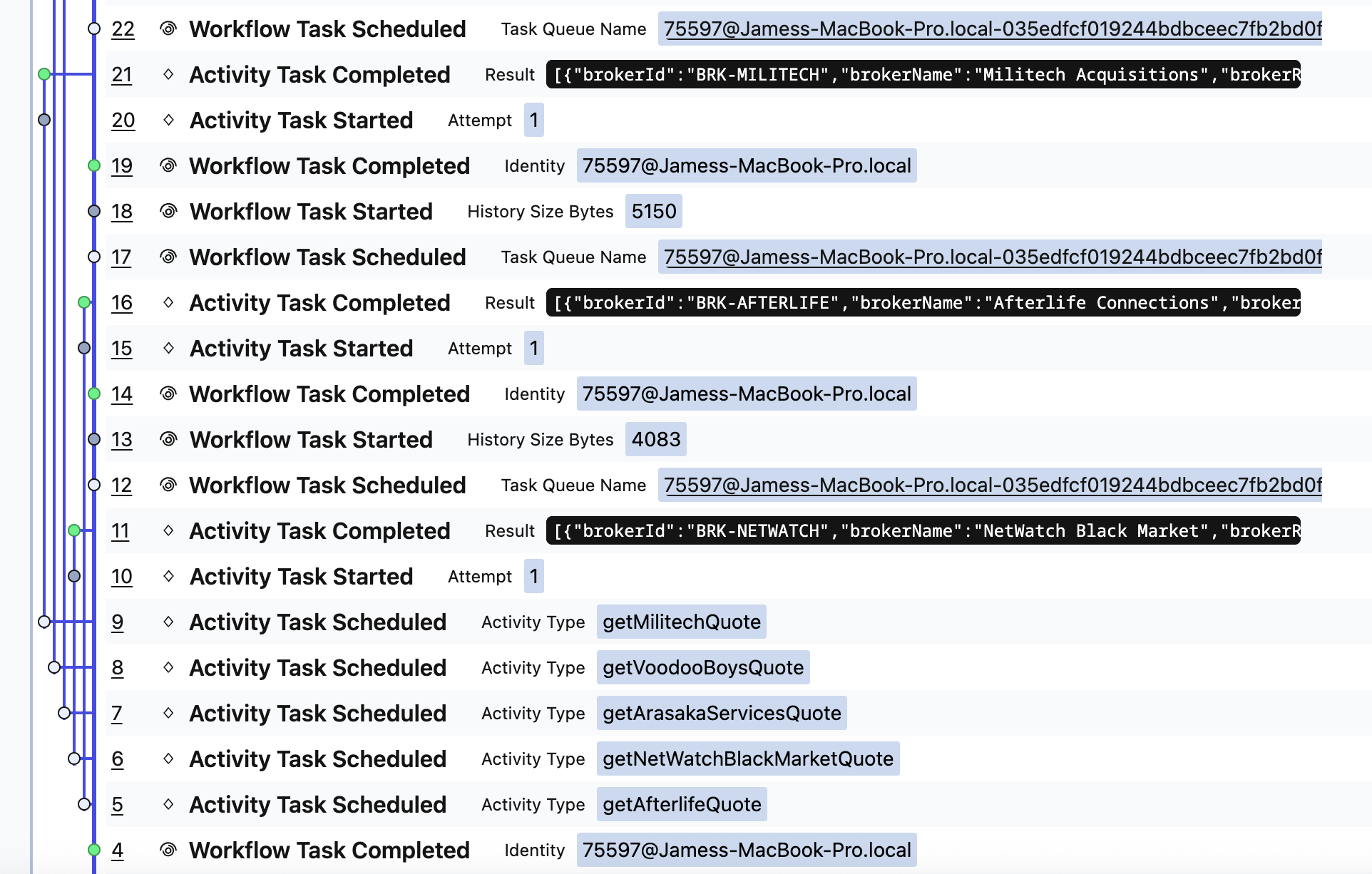Select green timeline marker for event 21
The image size is (1372, 874).
point(44,74)
